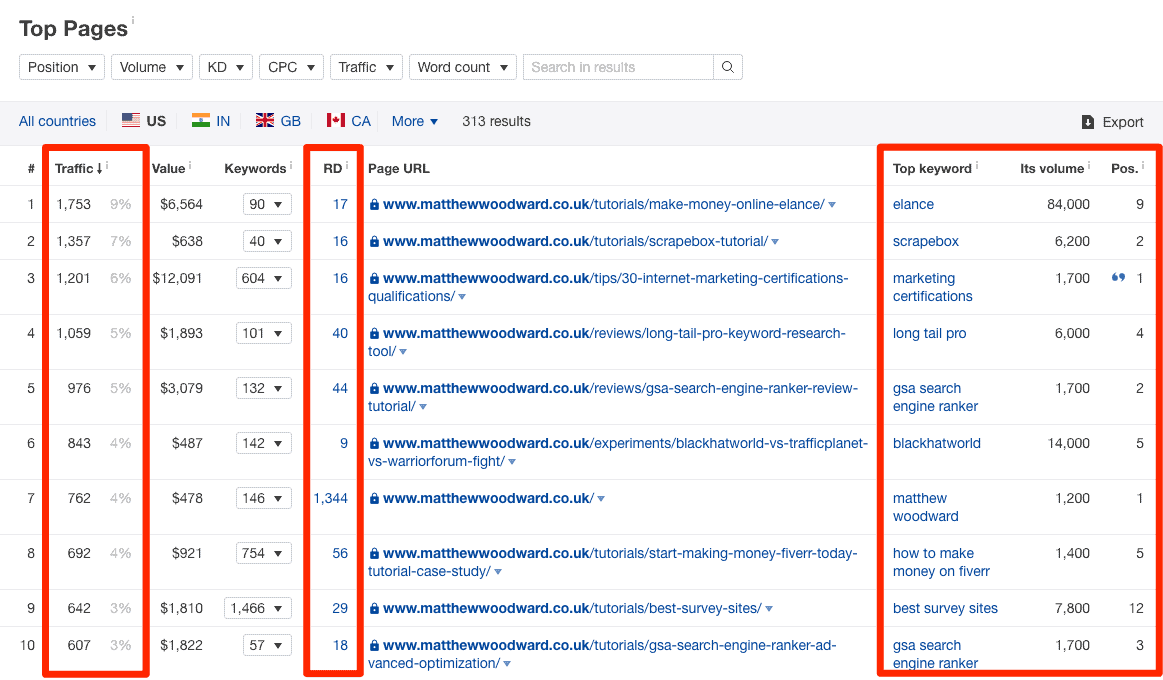The width and height of the screenshot is (1163, 680).
Task: Click the RD value 44 in row 5
Action: (340, 388)
